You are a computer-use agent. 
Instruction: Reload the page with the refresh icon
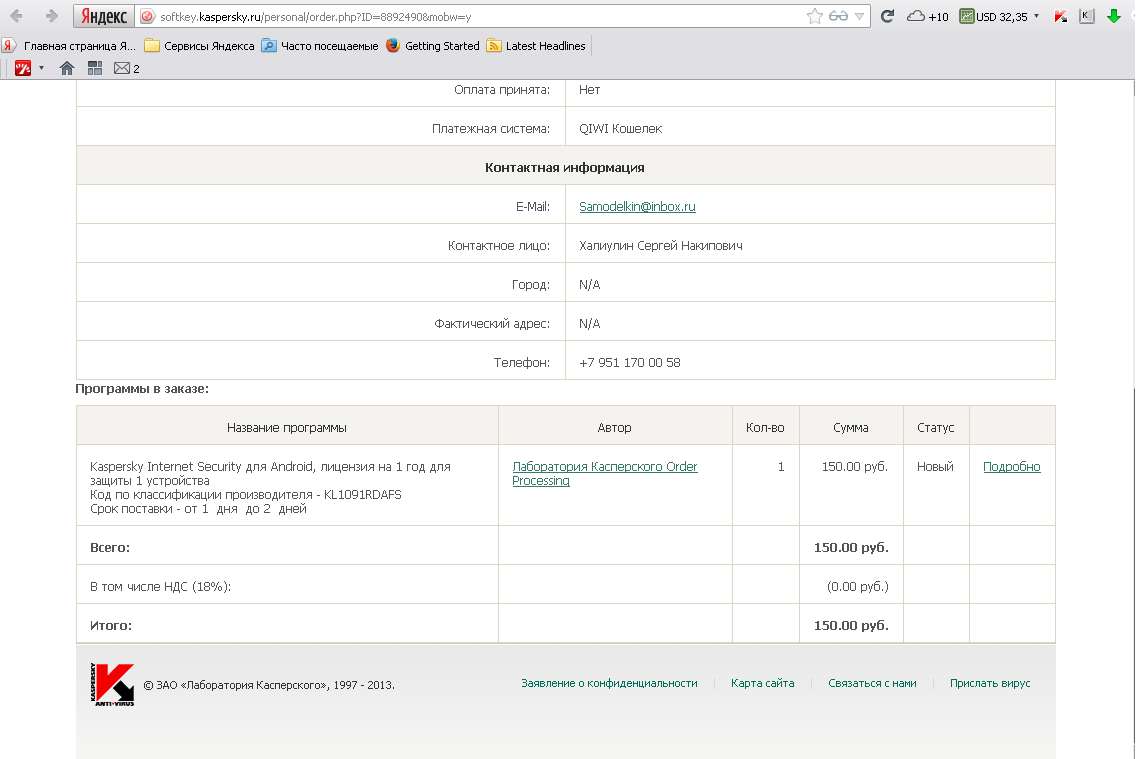pyautogui.click(x=887, y=16)
